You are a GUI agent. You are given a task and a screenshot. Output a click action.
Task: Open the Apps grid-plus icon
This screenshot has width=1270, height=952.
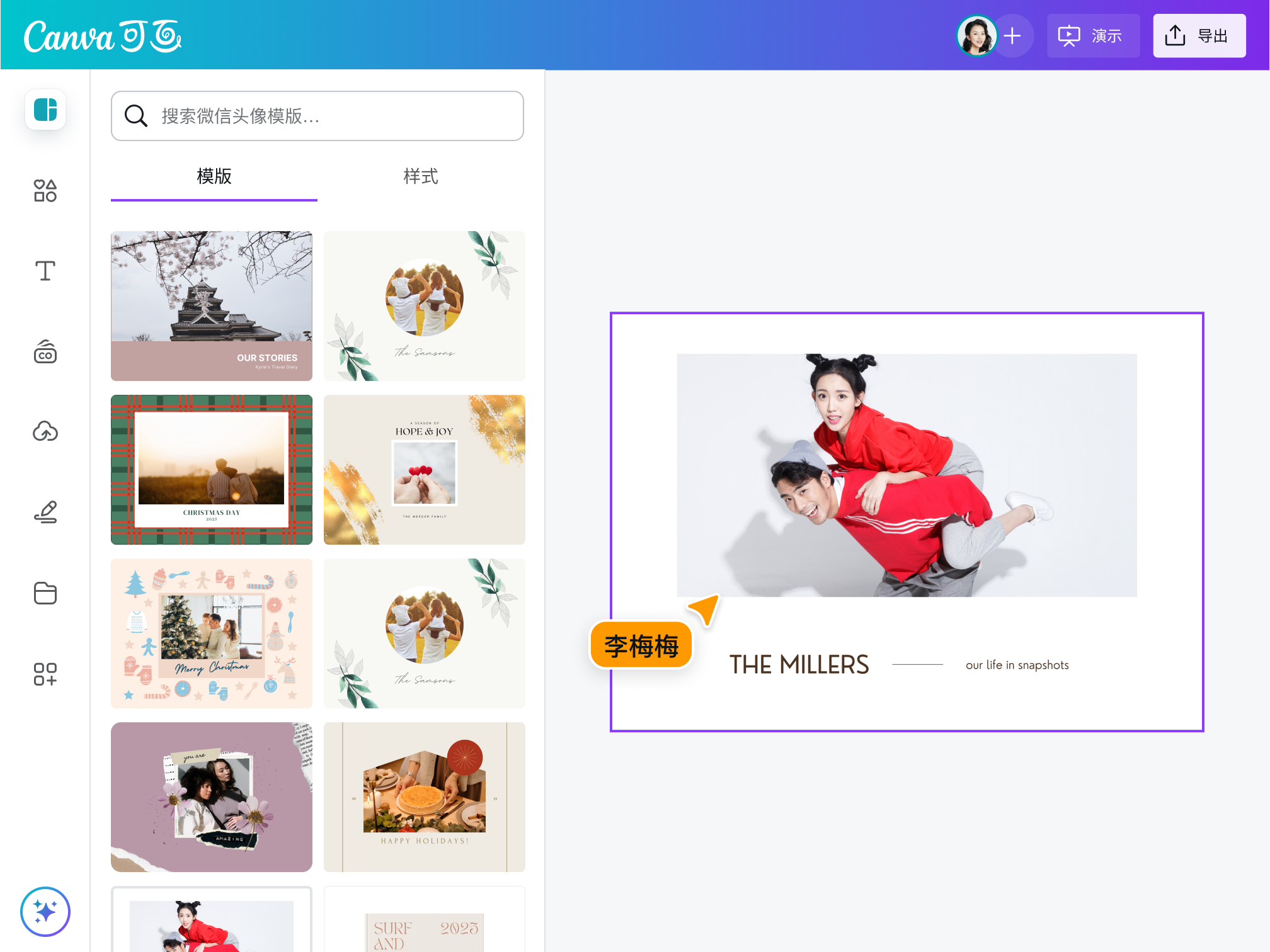pos(45,674)
